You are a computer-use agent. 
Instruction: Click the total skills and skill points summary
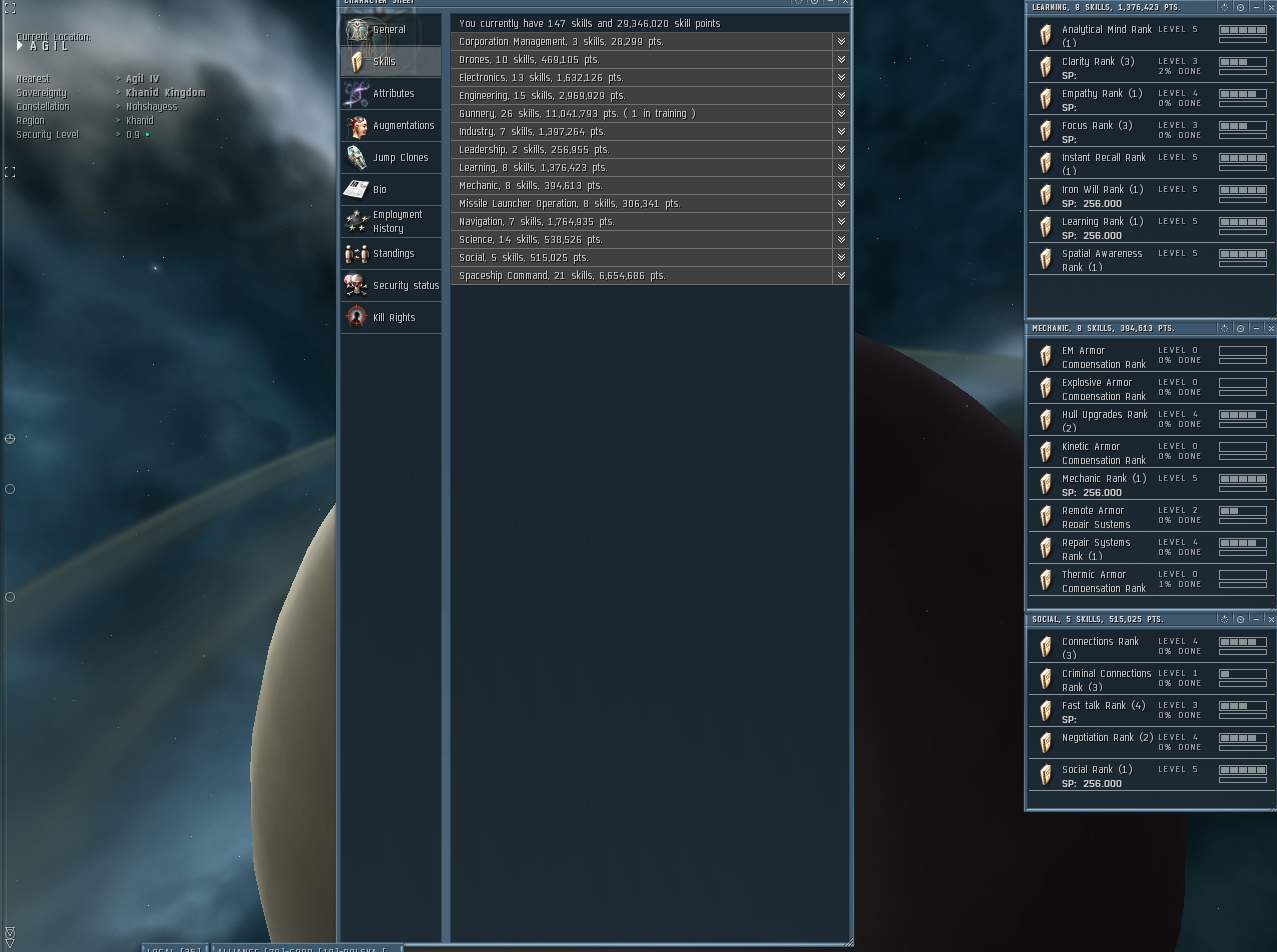590,23
